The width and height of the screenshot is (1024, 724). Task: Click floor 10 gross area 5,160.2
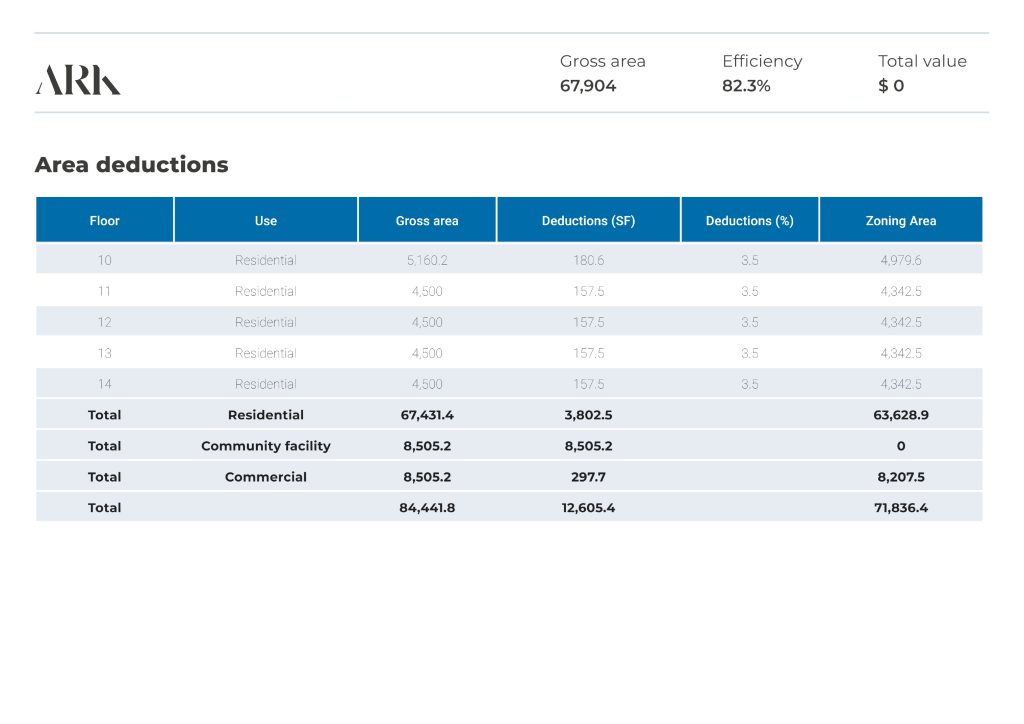427,260
